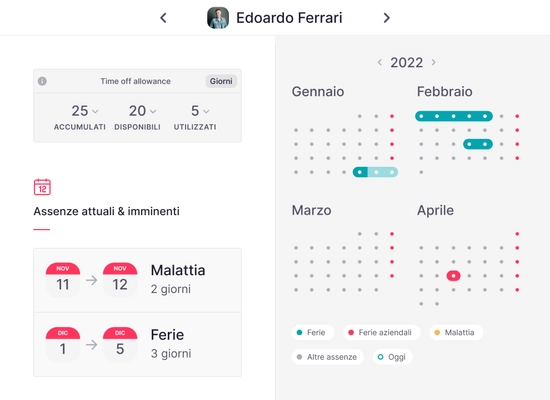Switch to next year after 2022

point(434,62)
